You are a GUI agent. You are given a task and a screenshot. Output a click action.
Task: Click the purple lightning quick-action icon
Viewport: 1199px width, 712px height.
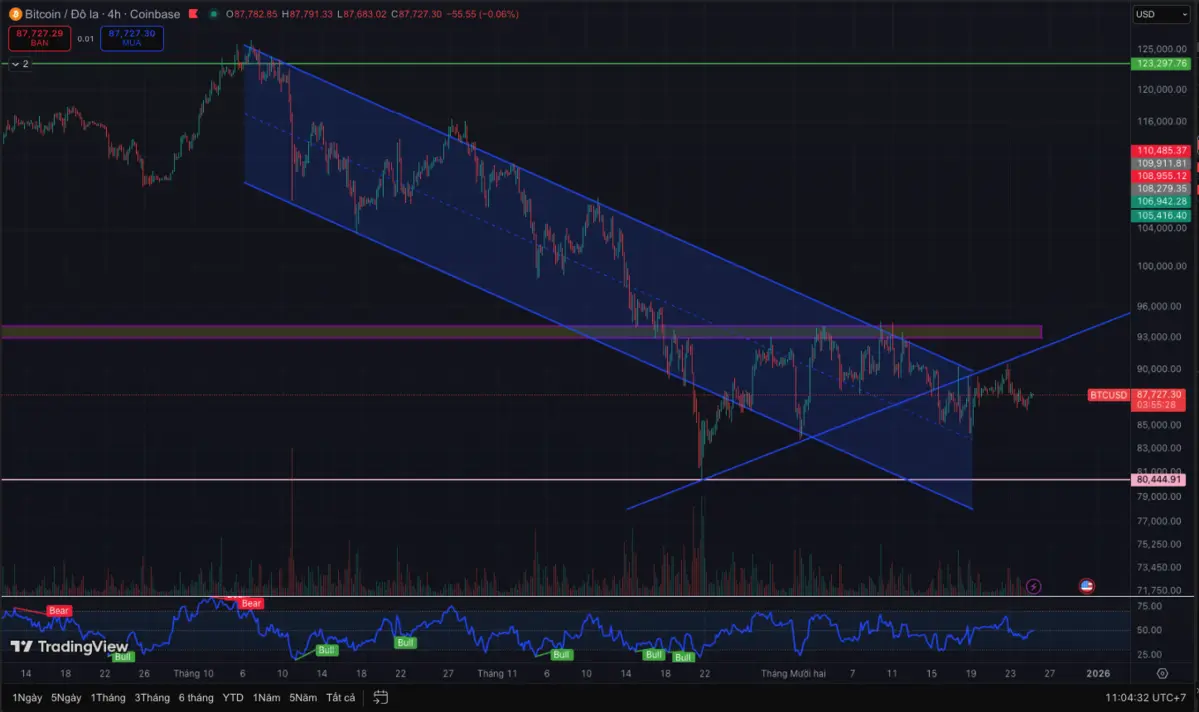[1033, 586]
